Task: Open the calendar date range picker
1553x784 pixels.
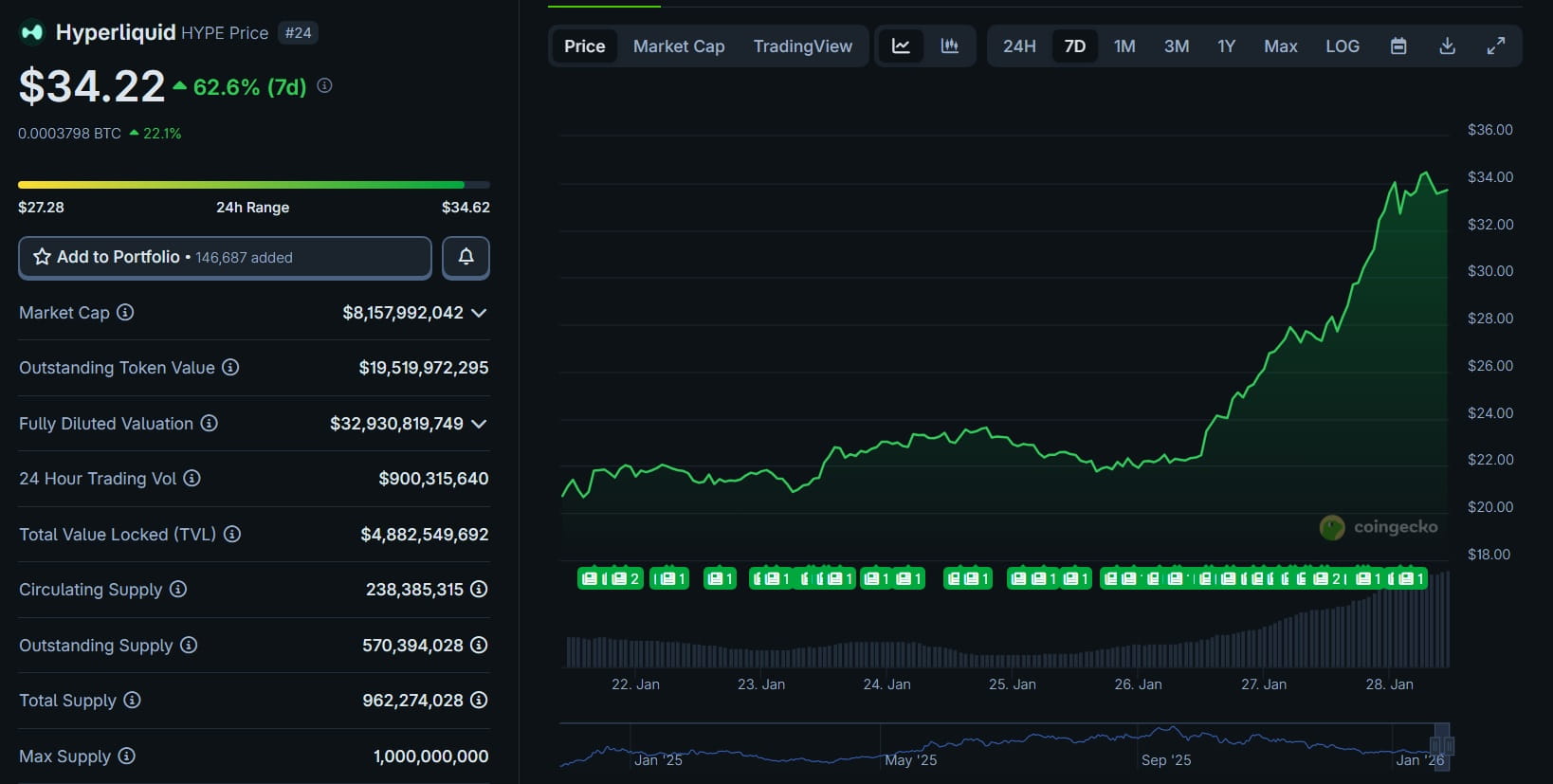Action: pos(1398,46)
